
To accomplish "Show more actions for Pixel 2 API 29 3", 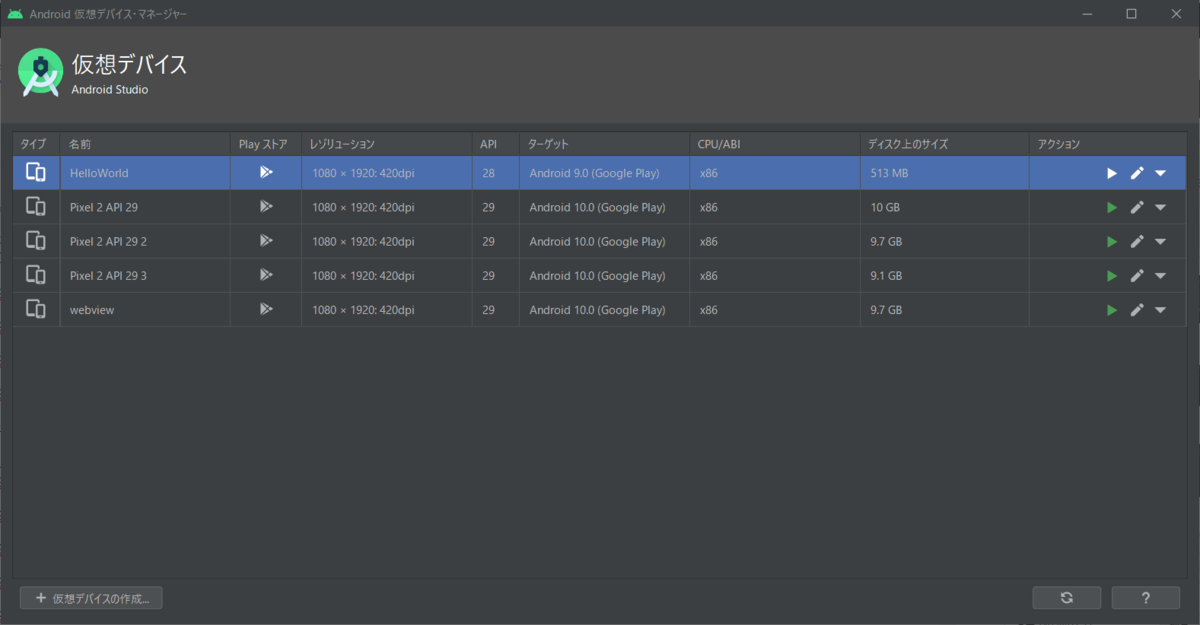I will click(1160, 276).
